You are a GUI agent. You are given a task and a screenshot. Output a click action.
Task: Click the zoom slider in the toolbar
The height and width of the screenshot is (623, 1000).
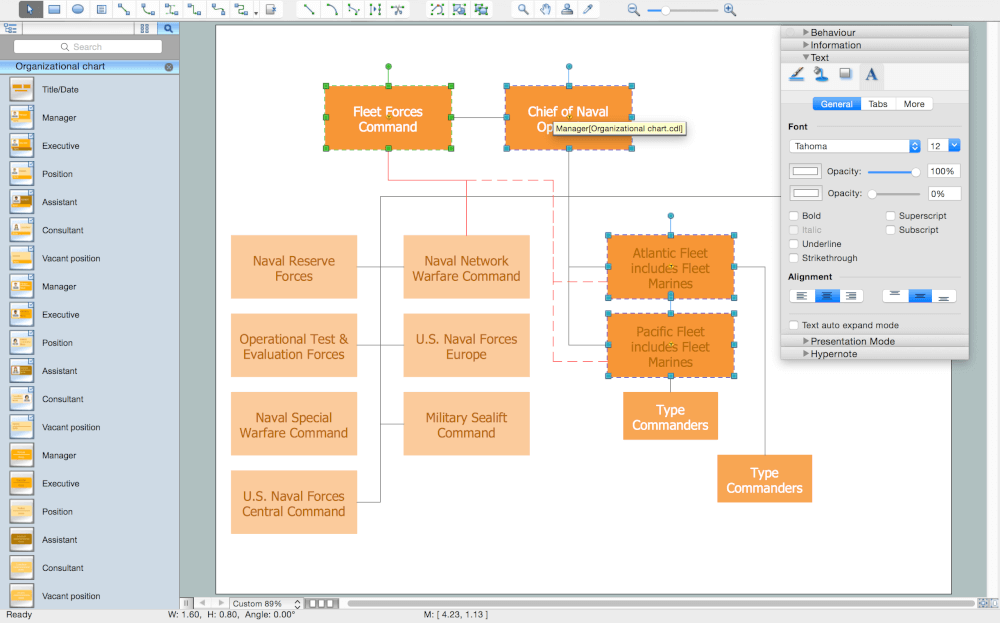pos(682,10)
